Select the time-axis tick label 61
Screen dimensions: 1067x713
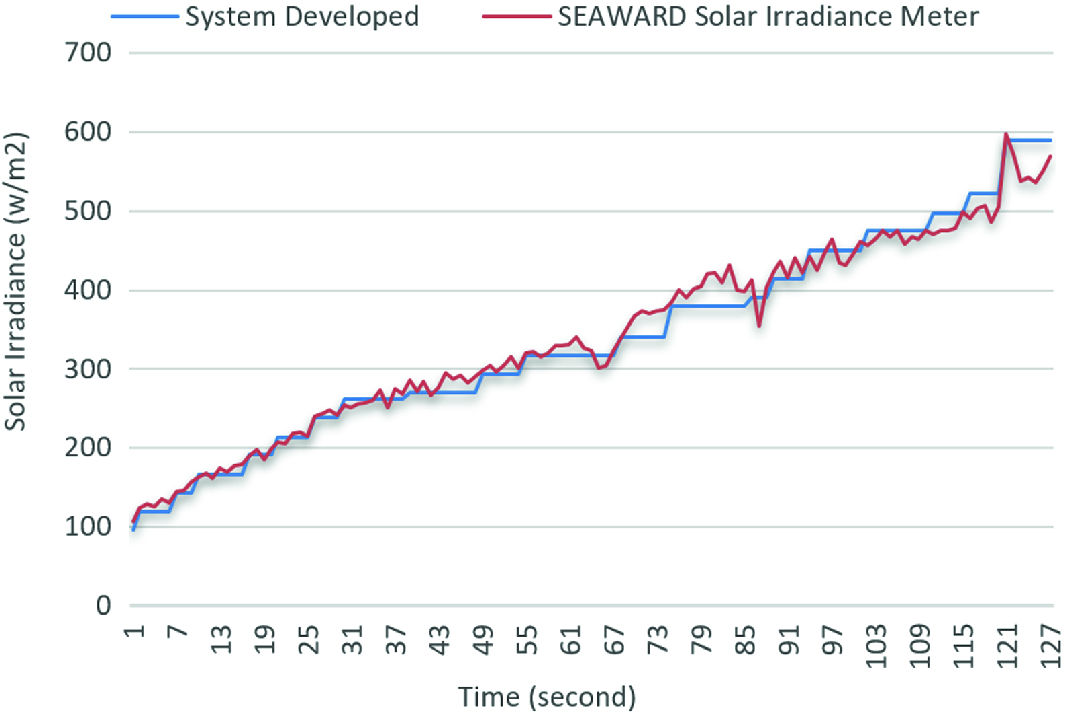(570, 638)
